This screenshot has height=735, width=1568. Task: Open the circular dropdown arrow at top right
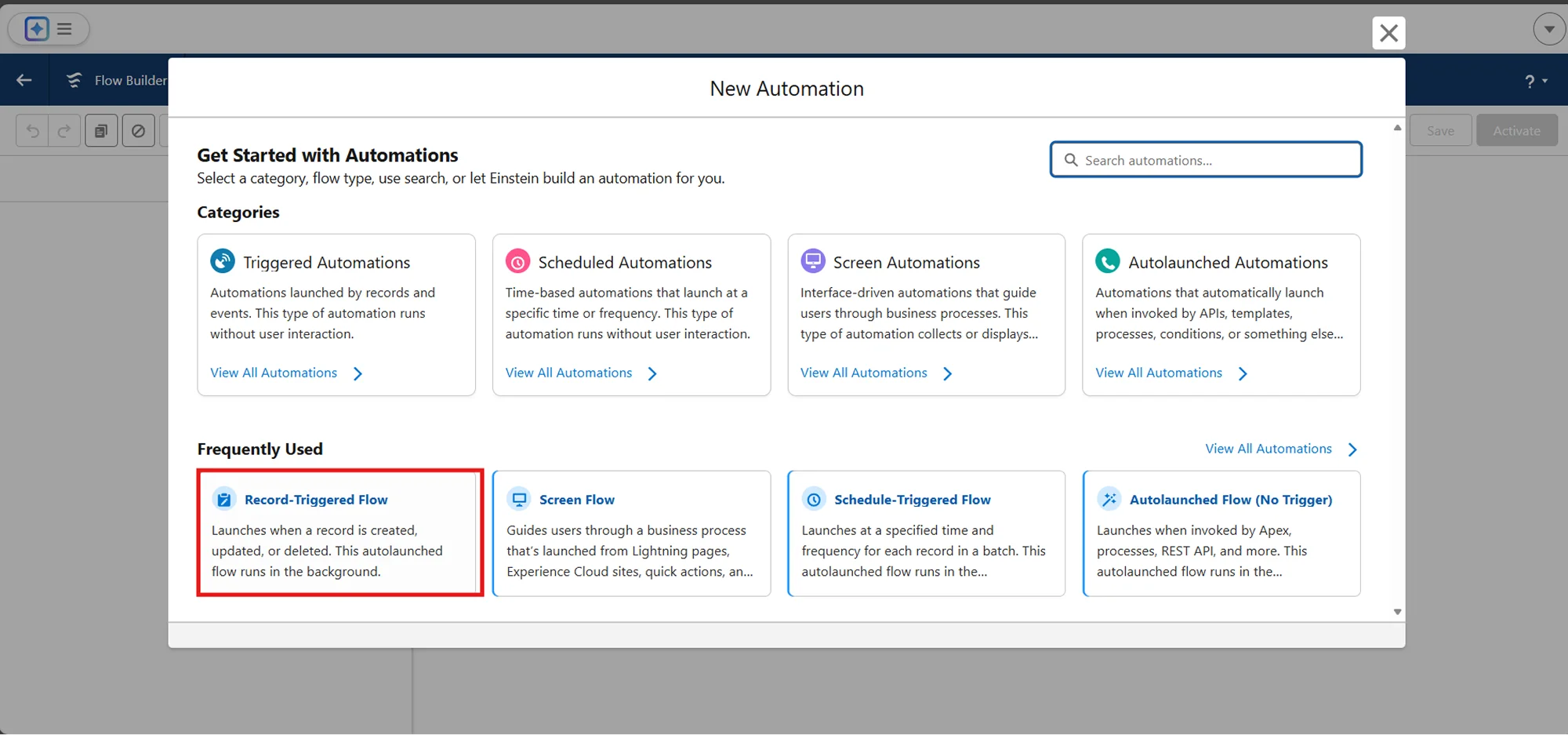point(1548,28)
